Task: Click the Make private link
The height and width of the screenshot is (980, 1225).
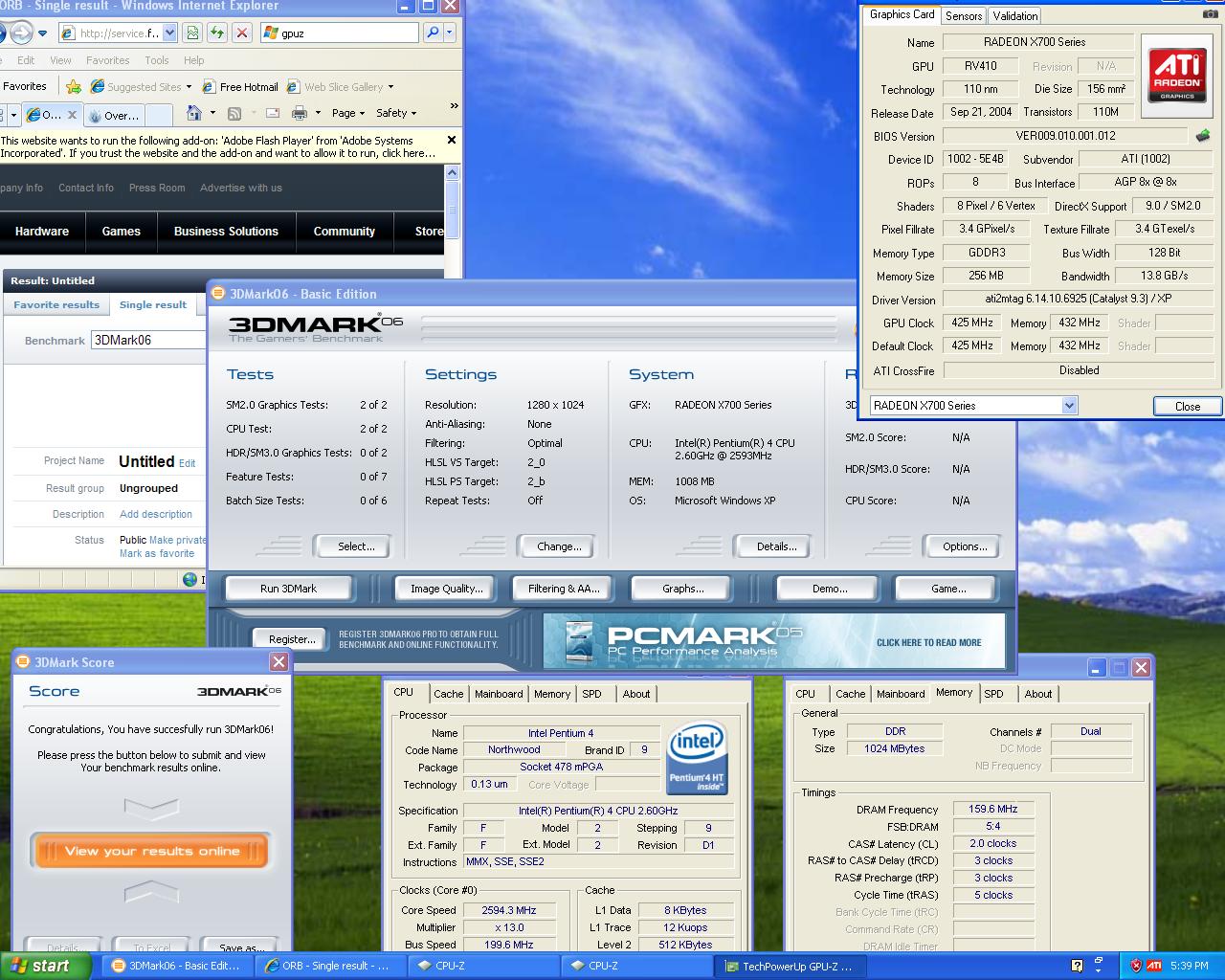Action: pos(177,540)
